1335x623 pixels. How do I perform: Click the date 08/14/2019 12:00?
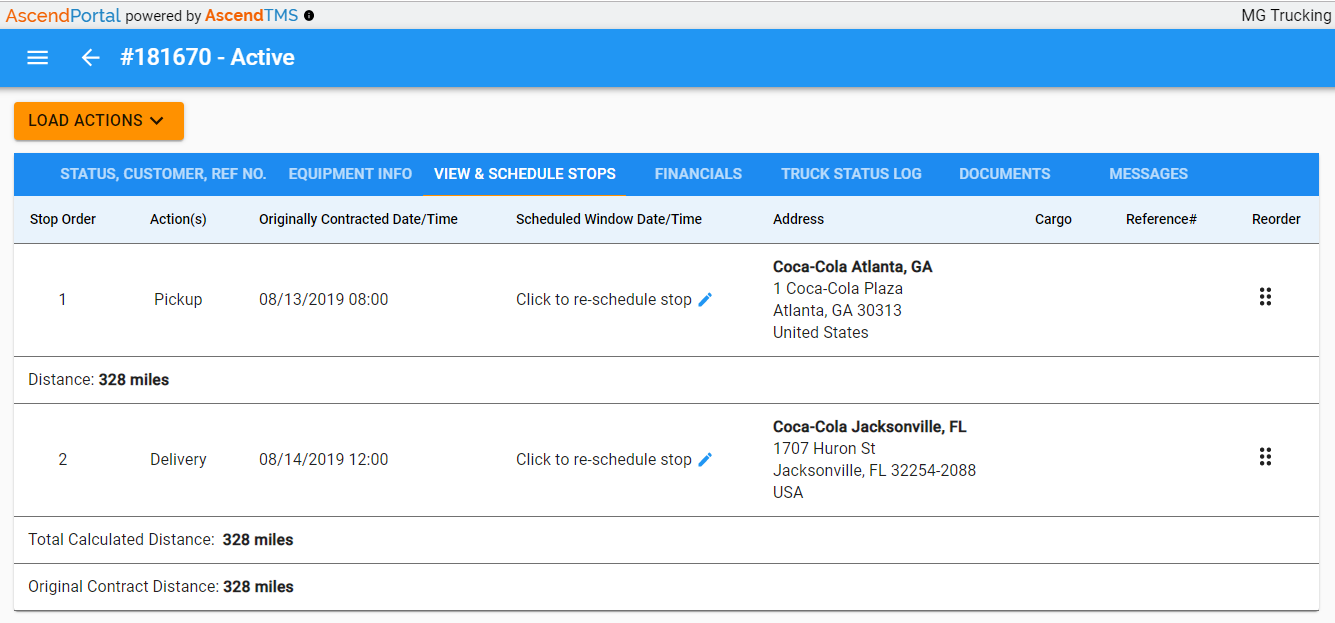click(x=323, y=459)
